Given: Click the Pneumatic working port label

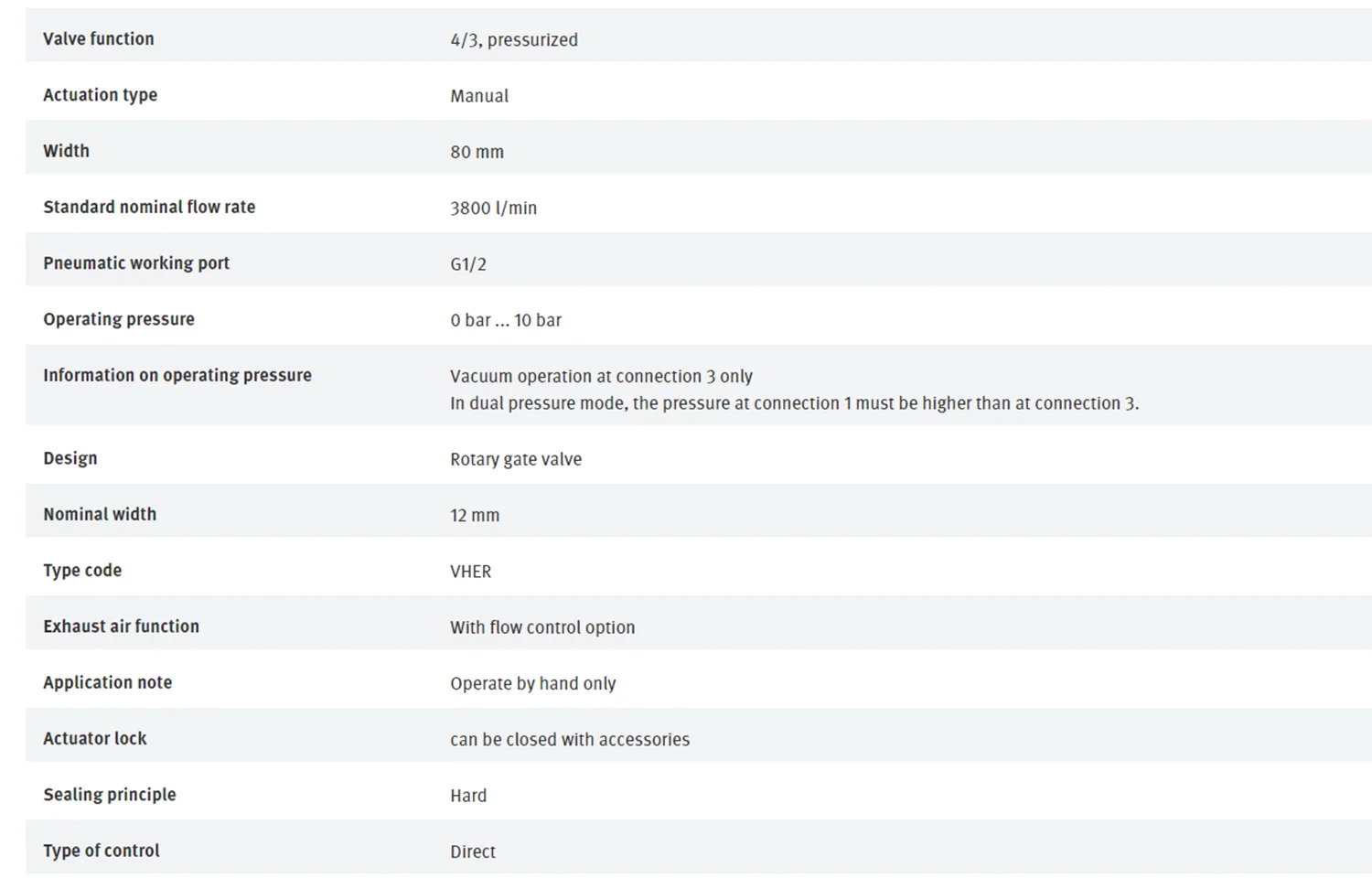Looking at the screenshot, I should [x=136, y=262].
